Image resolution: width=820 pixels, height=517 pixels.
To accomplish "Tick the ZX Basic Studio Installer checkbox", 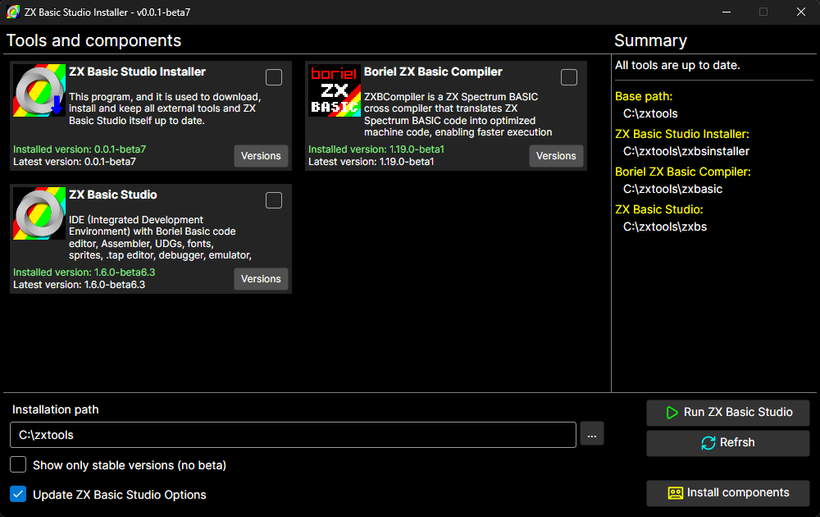I will pyautogui.click(x=274, y=77).
